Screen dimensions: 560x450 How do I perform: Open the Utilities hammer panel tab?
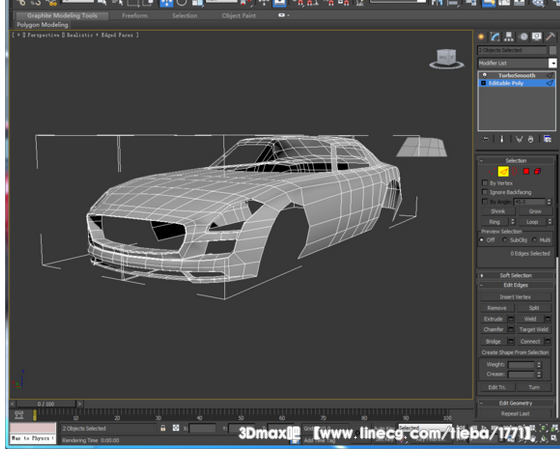(551, 37)
